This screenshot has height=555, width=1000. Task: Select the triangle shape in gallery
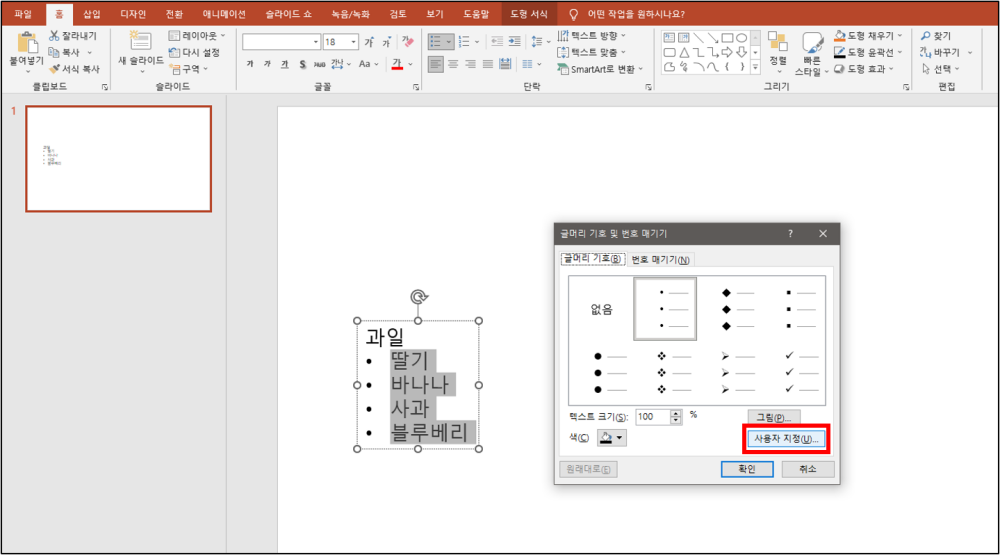(x=684, y=52)
